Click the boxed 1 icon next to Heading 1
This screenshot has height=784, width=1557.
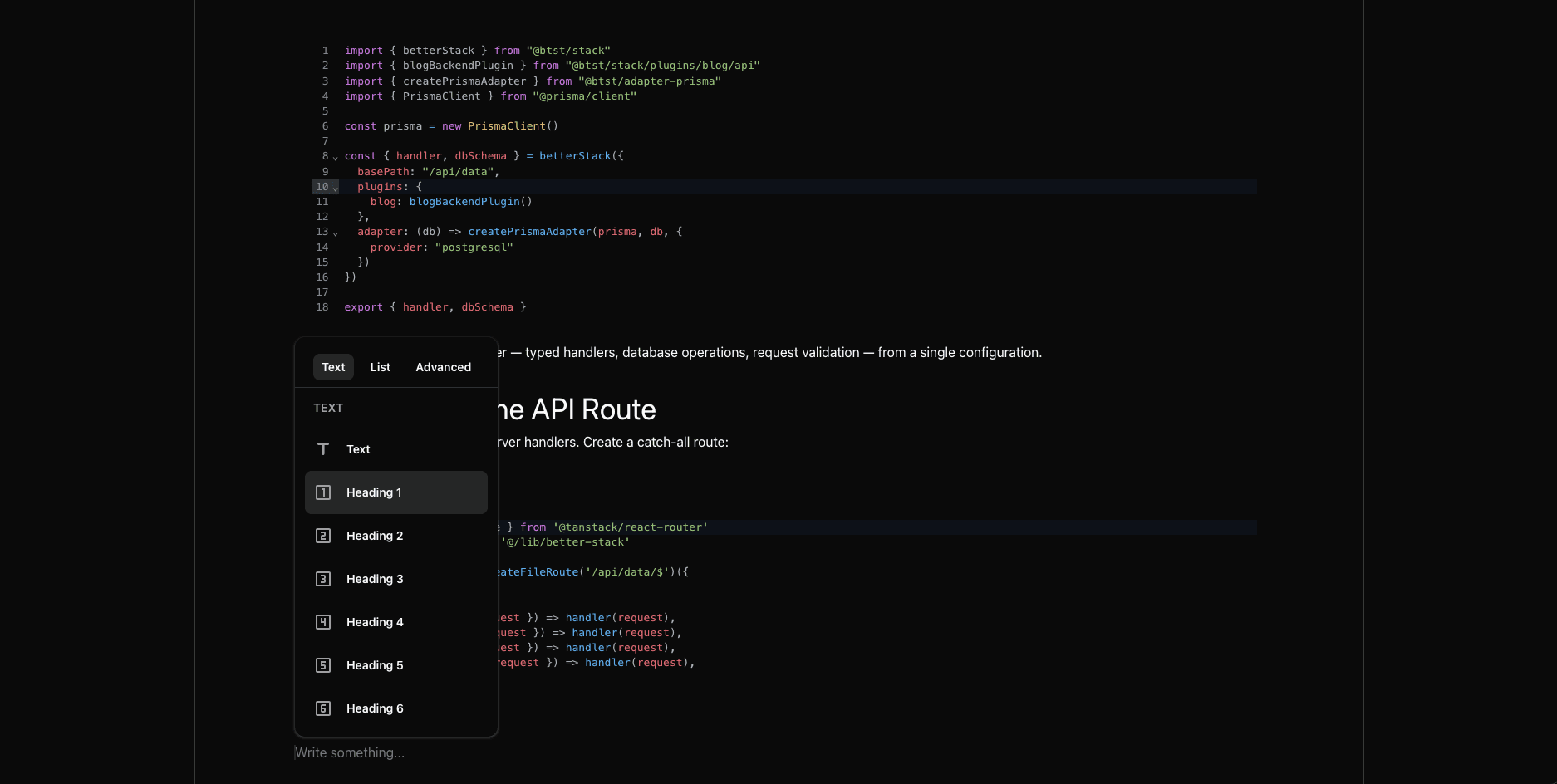[322, 492]
